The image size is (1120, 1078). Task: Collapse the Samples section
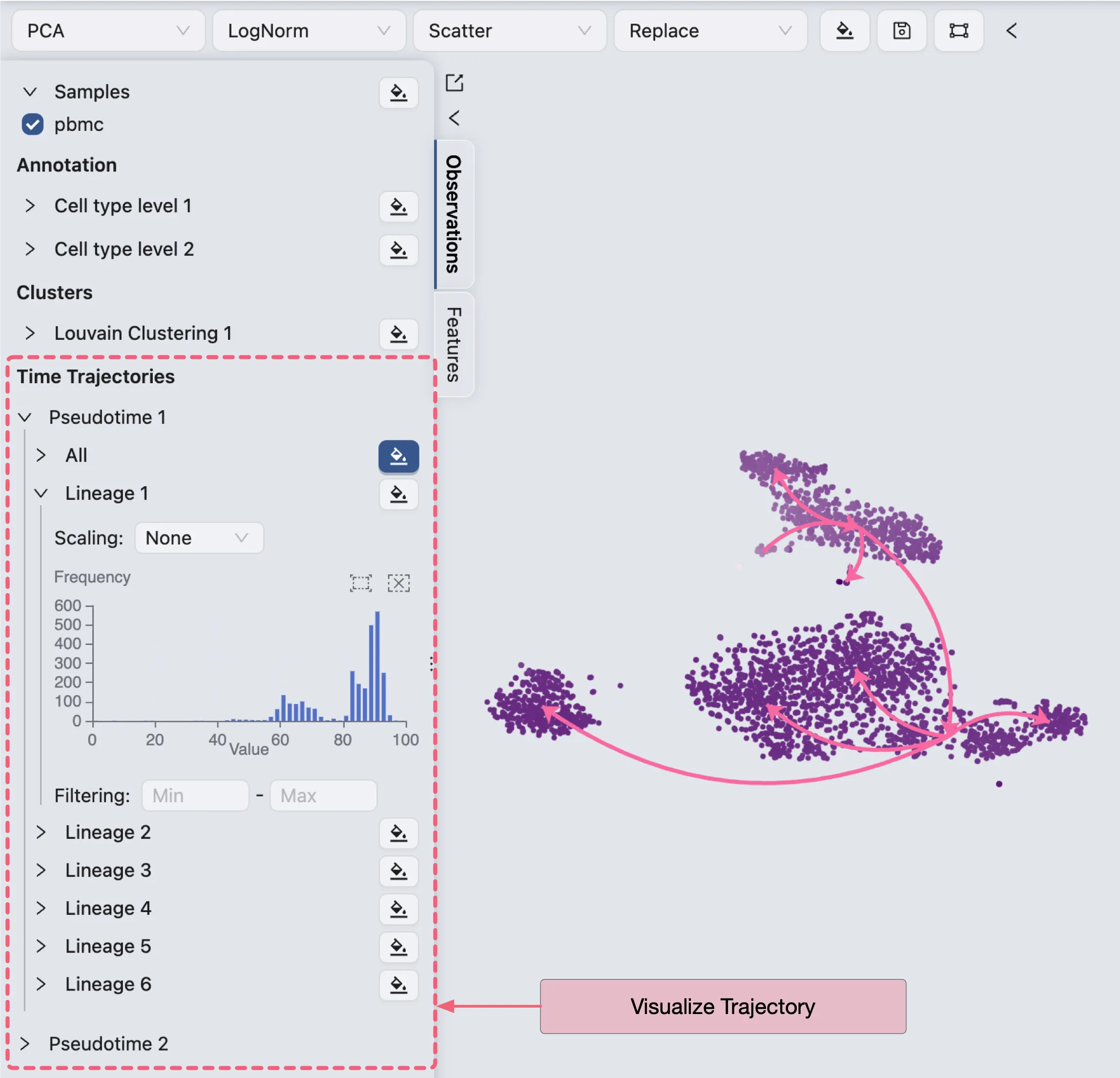coord(30,92)
